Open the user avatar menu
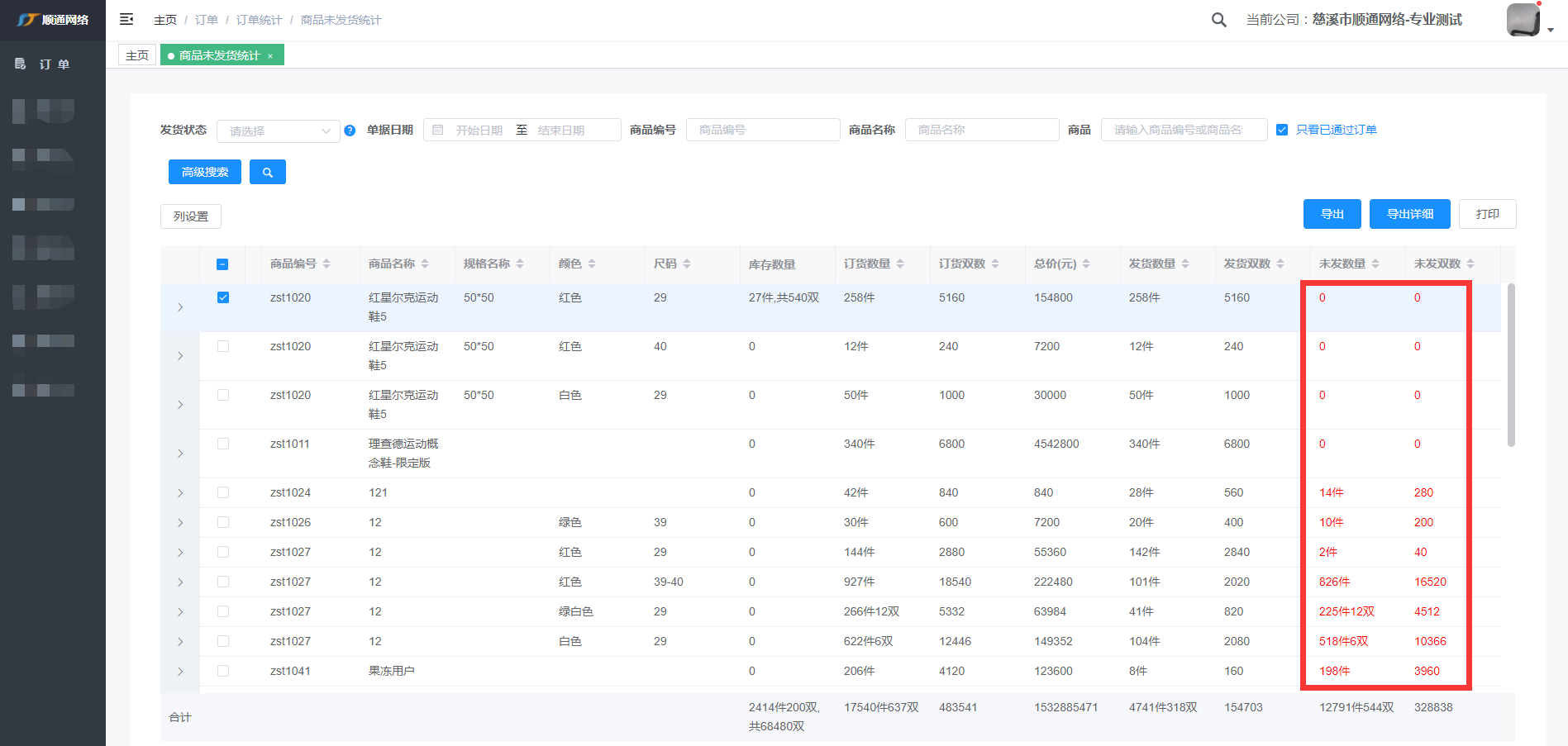 (1523, 20)
